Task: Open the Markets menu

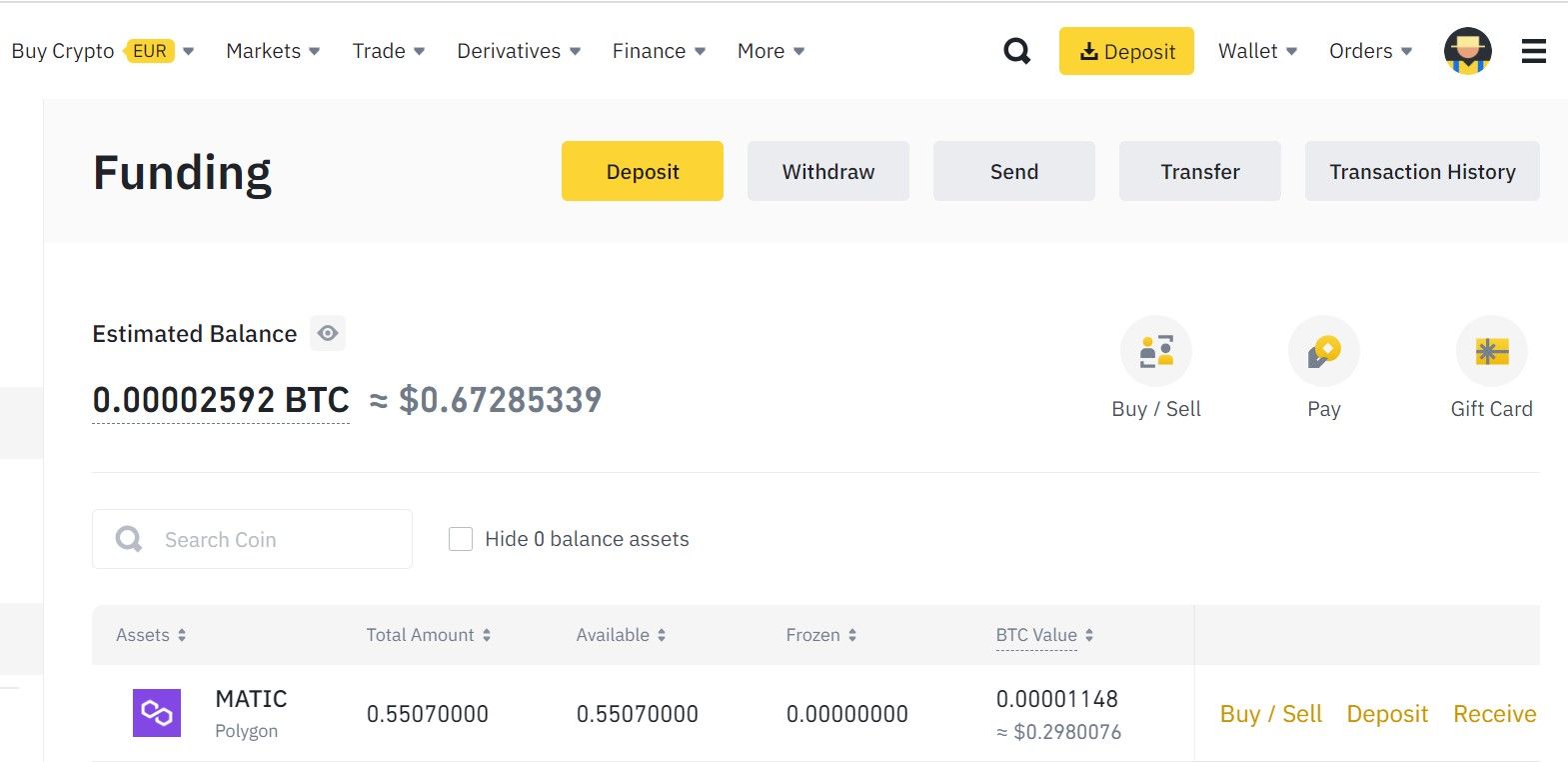Action: point(272,51)
